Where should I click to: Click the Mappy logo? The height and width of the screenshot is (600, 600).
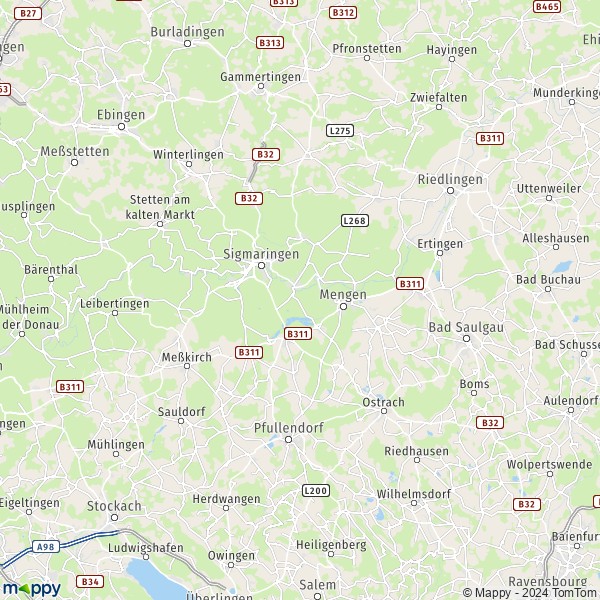(x=32, y=589)
